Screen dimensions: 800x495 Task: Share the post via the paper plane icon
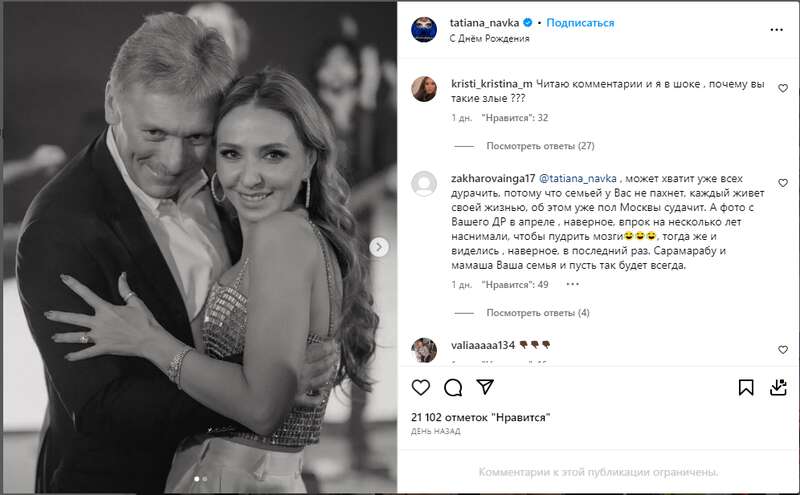click(x=483, y=387)
